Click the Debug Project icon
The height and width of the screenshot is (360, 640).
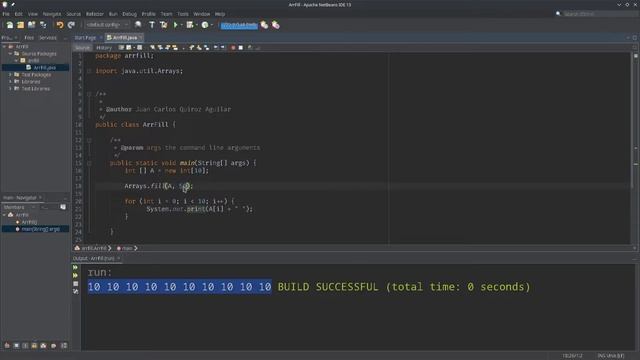coord(190,25)
